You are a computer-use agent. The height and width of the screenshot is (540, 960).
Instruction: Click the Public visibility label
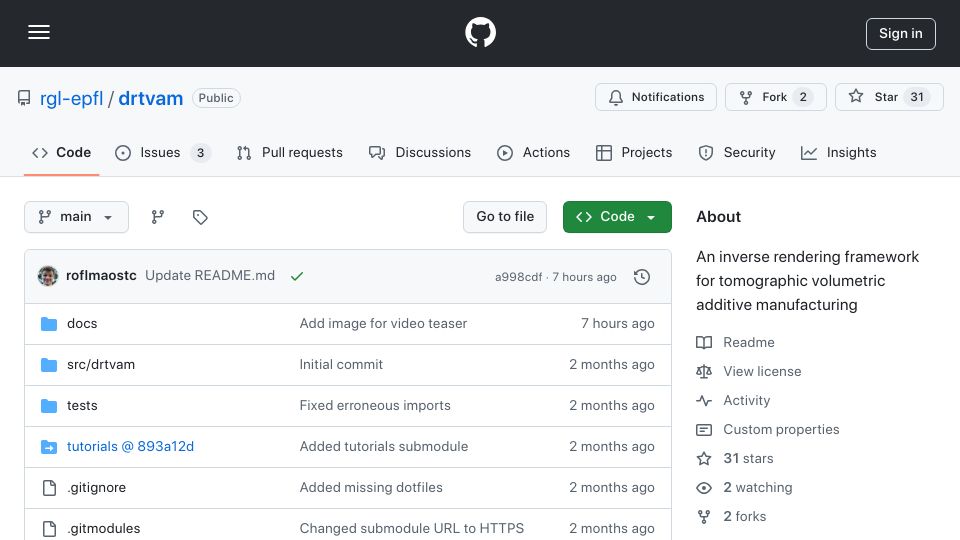(x=216, y=98)
